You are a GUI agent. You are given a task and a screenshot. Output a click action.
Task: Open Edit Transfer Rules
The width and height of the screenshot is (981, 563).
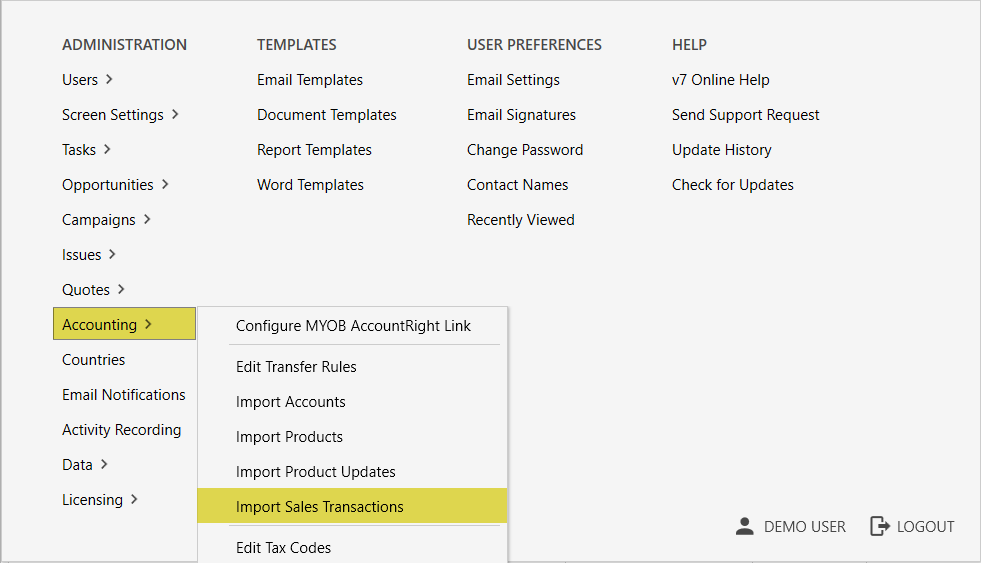(x=296, y=367)
